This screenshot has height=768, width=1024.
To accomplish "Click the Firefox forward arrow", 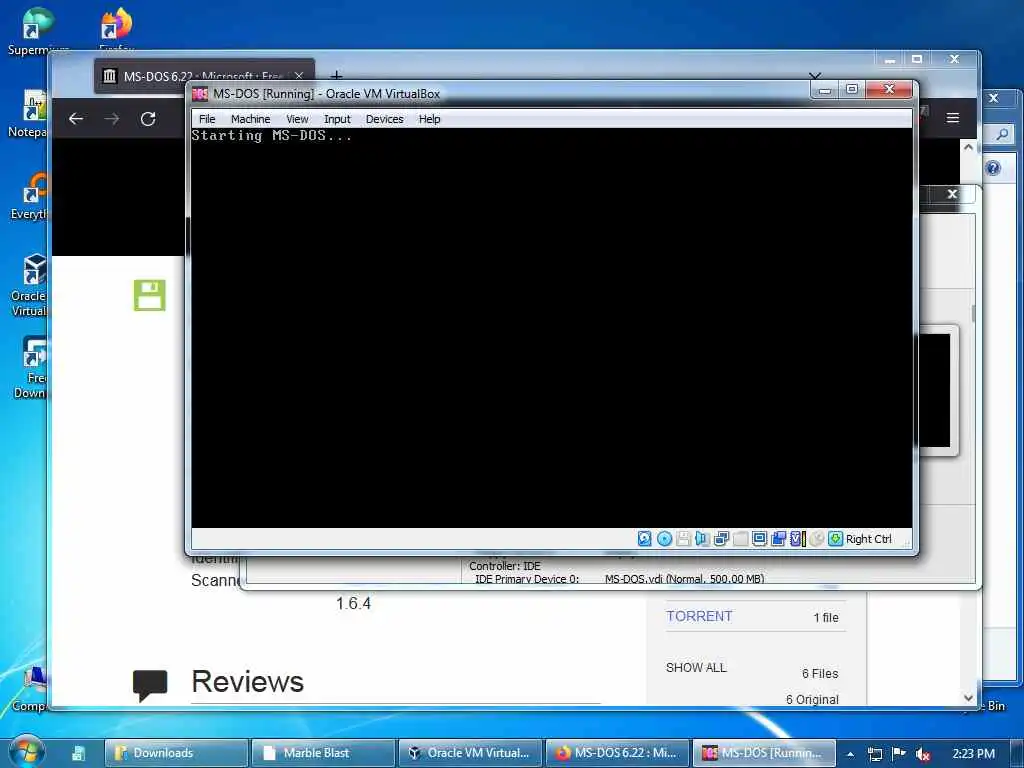I will pyautogui.click(x=112, y=118).
